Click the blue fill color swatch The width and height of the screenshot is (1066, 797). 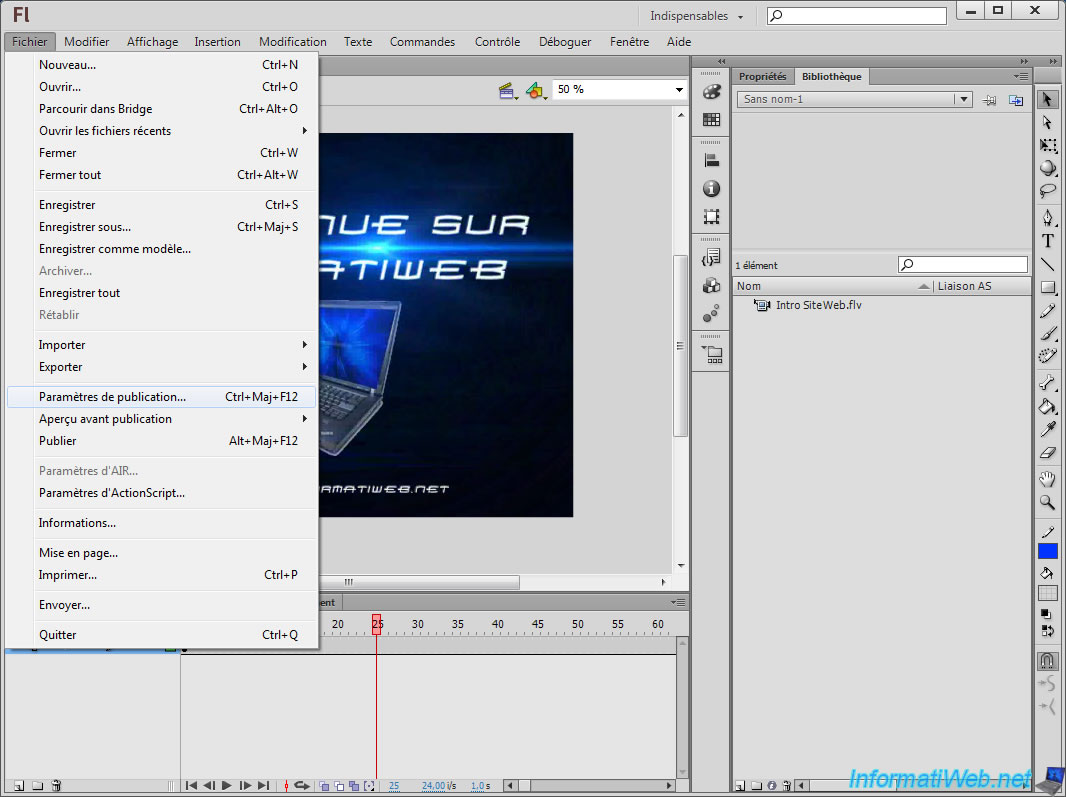(1047, 551)
